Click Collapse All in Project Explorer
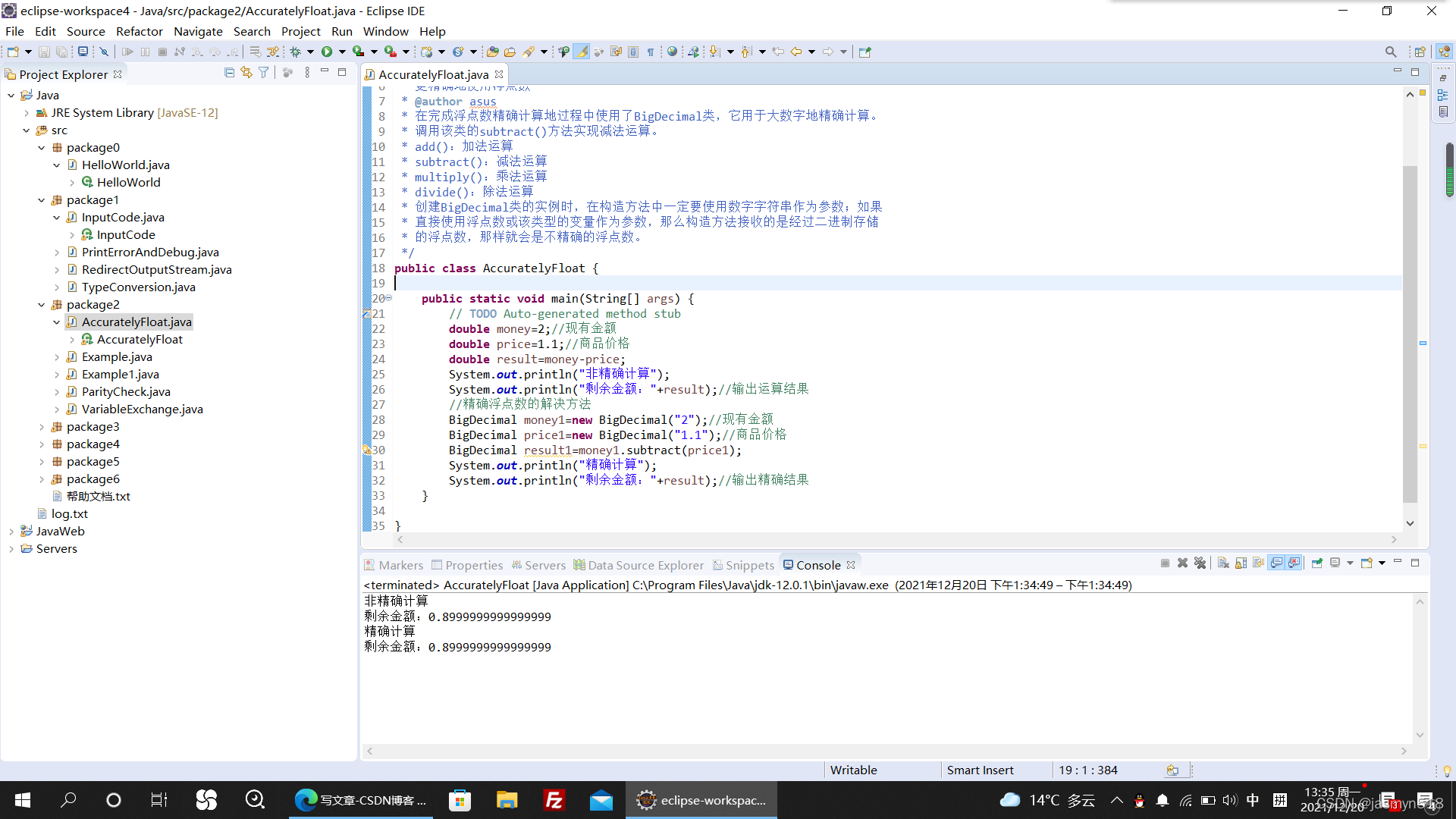Screen dimensions: 1456x819 229,73
